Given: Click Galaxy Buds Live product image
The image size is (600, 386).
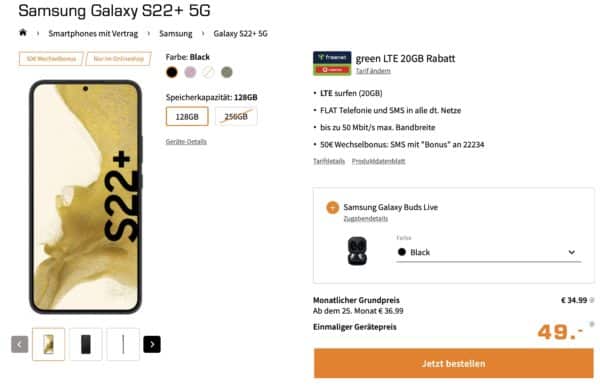Looking at the screenshot, I should click(x=357, y=251).
